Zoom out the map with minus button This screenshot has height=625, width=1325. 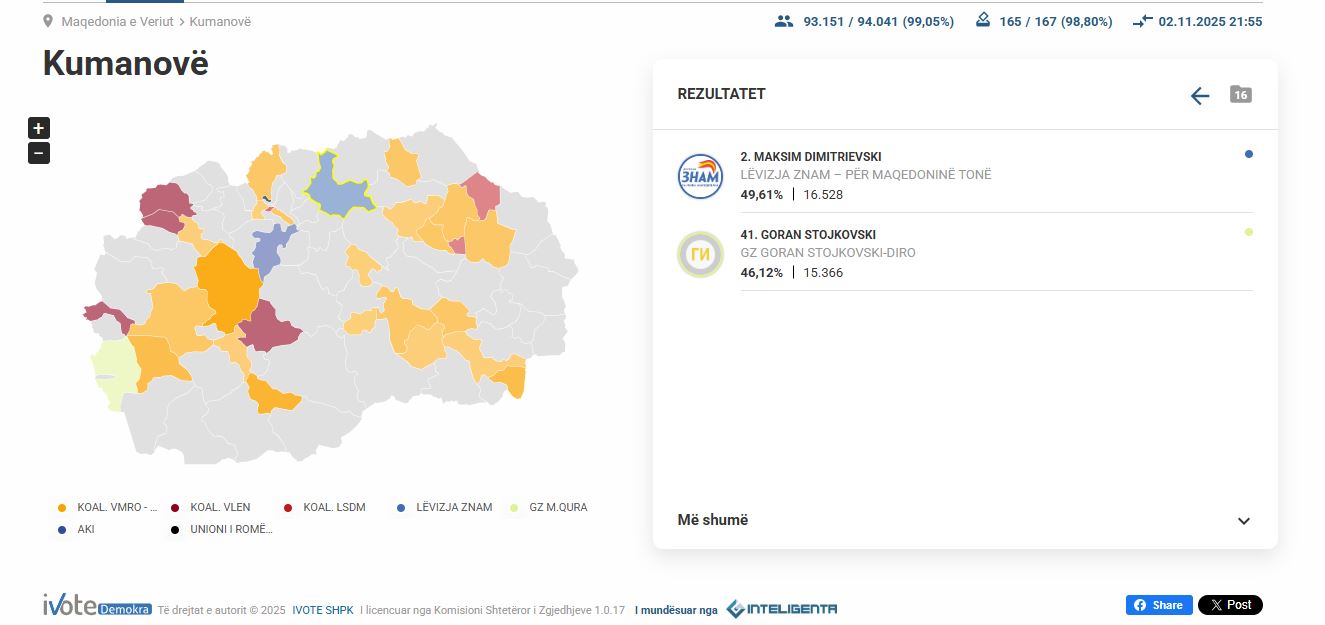tap(38, 153)
